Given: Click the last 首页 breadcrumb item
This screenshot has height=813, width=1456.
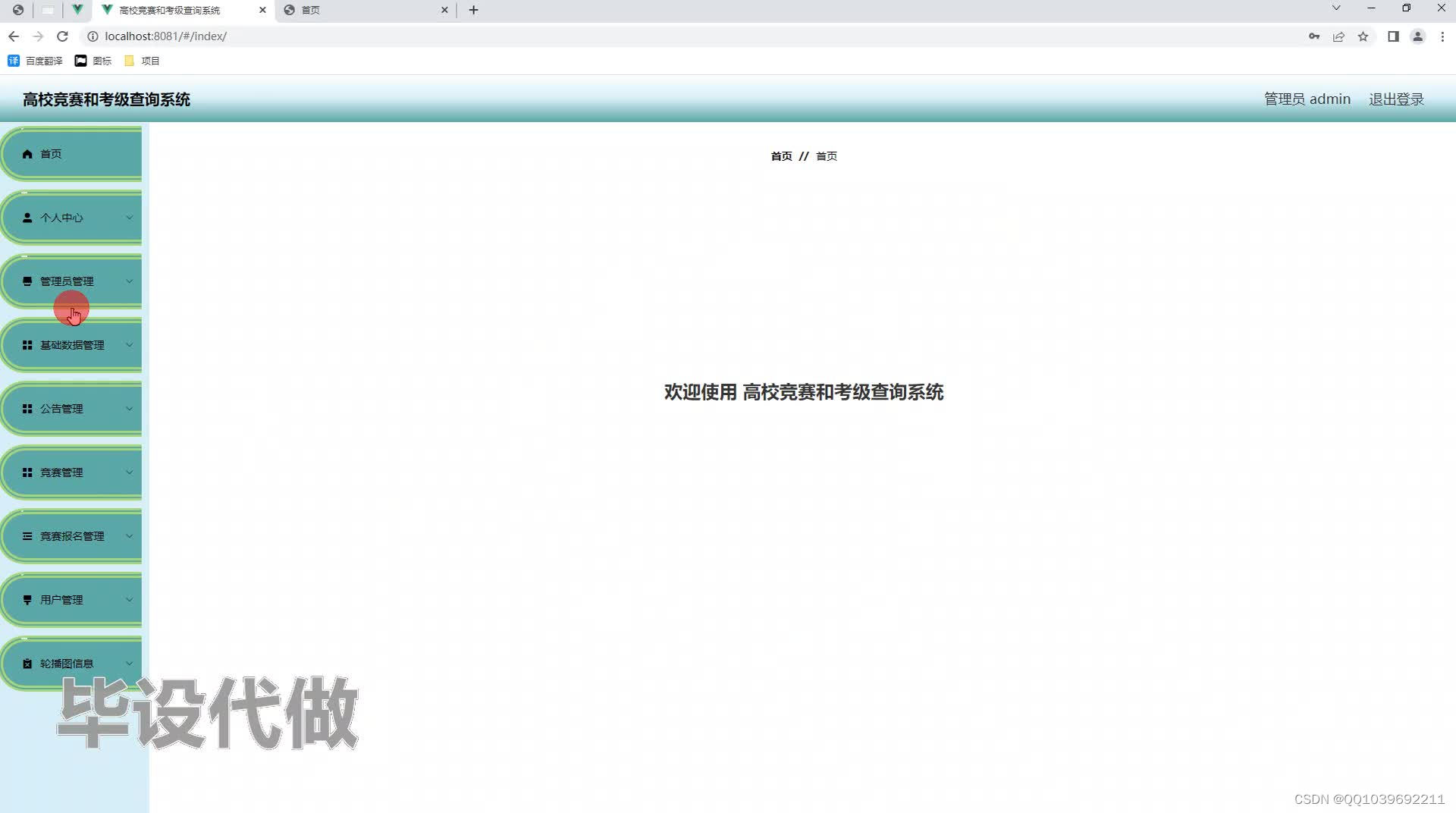Looking at the screenshot, I should click(x=827, y=156).
